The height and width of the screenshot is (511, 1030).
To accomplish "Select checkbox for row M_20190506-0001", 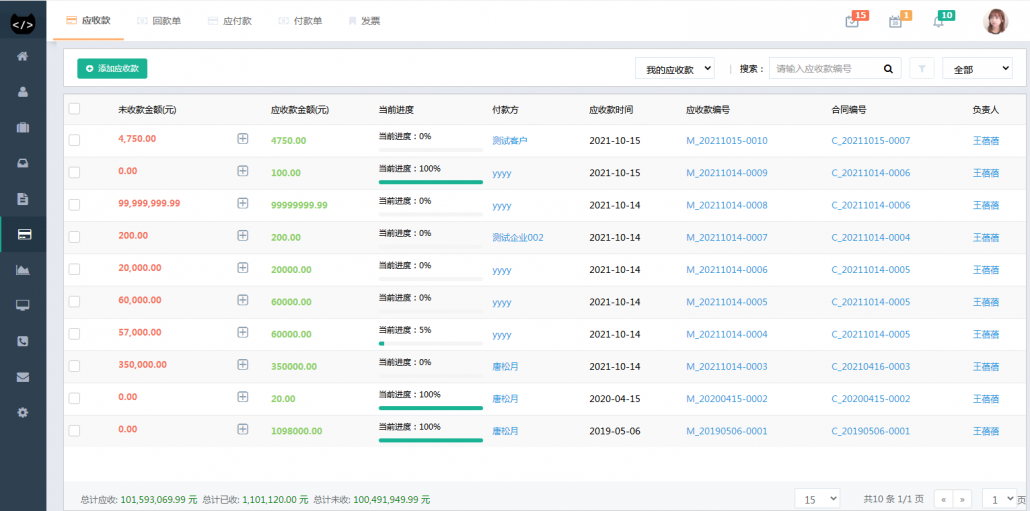I will click(x=74, y=431).
